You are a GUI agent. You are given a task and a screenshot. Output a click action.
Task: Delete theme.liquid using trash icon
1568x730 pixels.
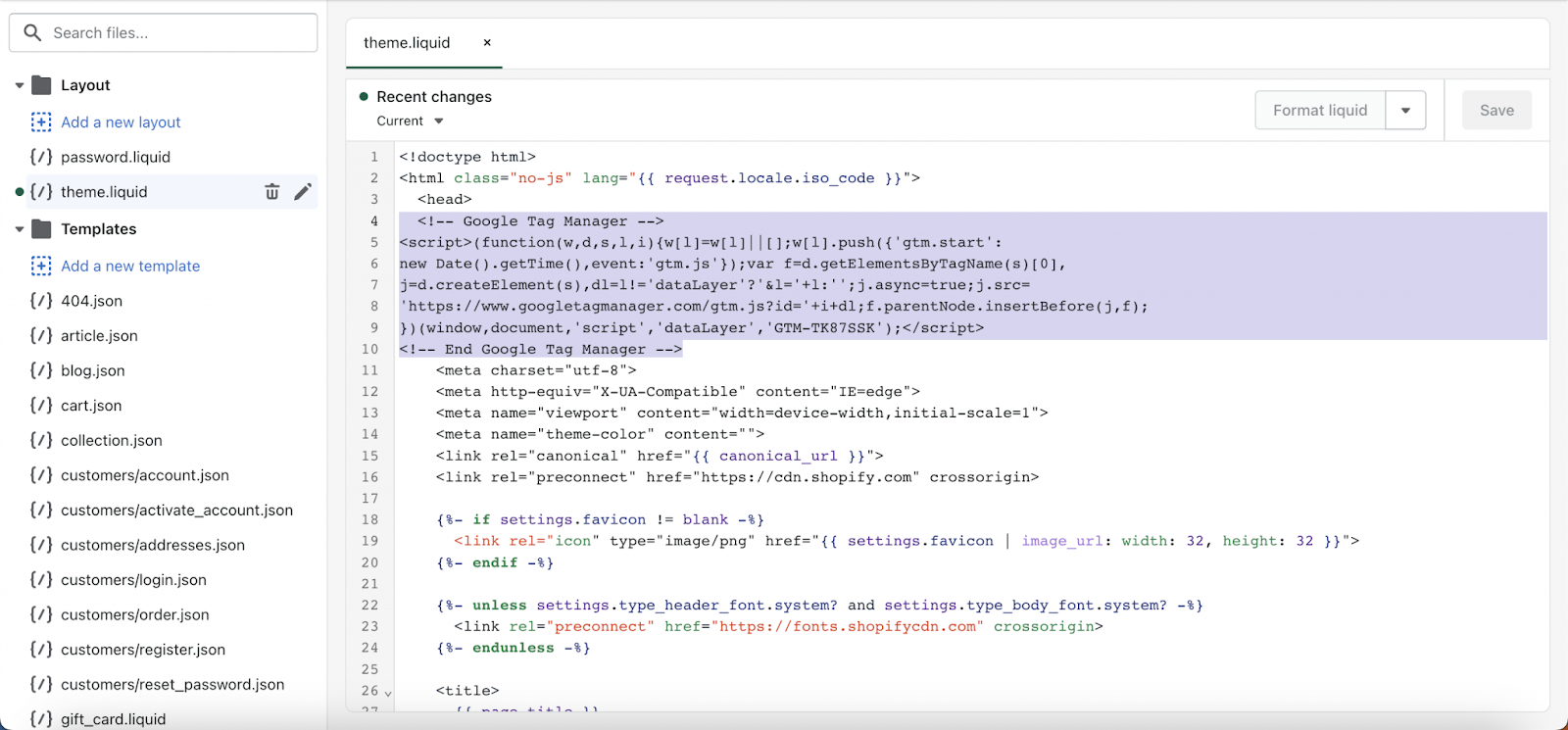272,192
